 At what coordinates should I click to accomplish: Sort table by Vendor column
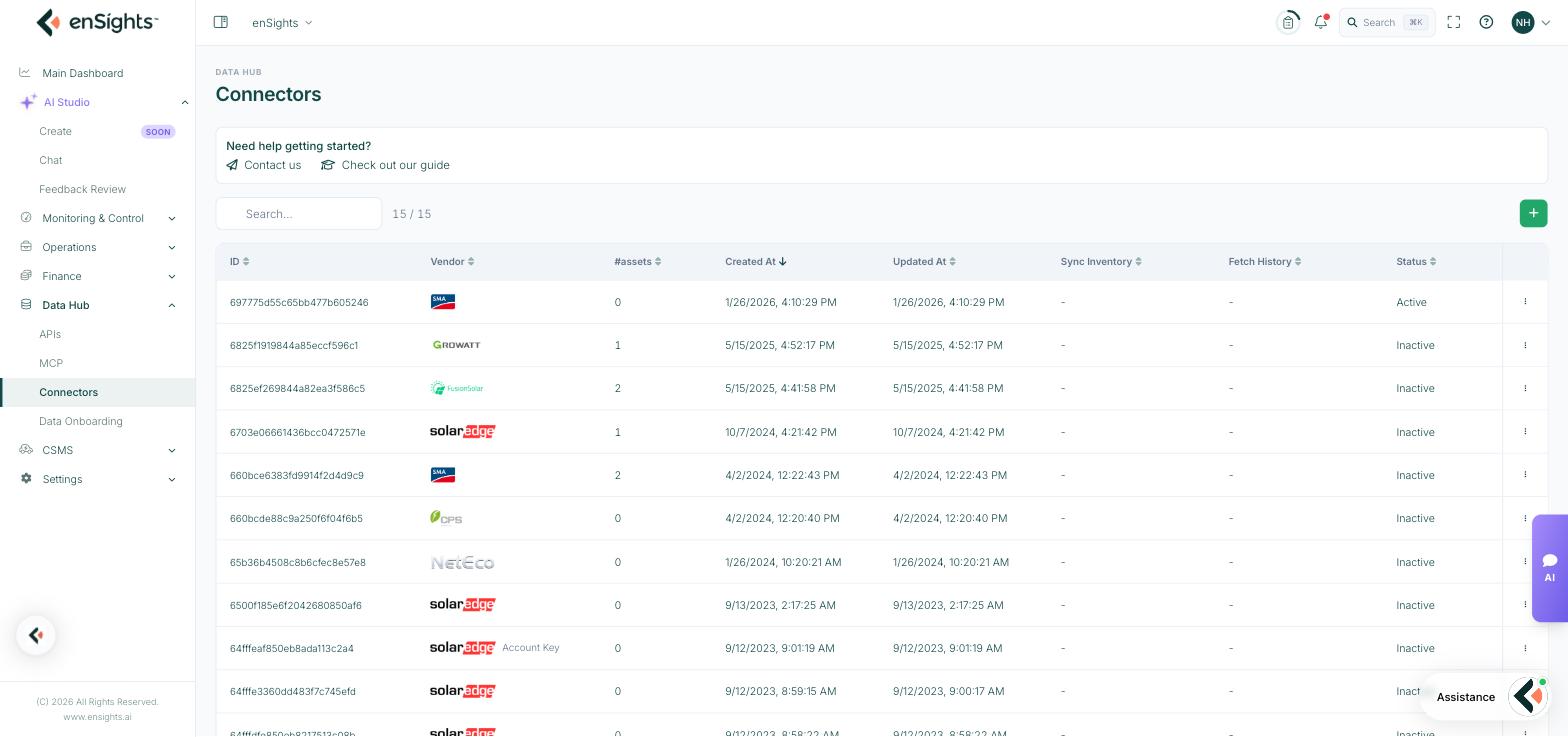point(452,261)
